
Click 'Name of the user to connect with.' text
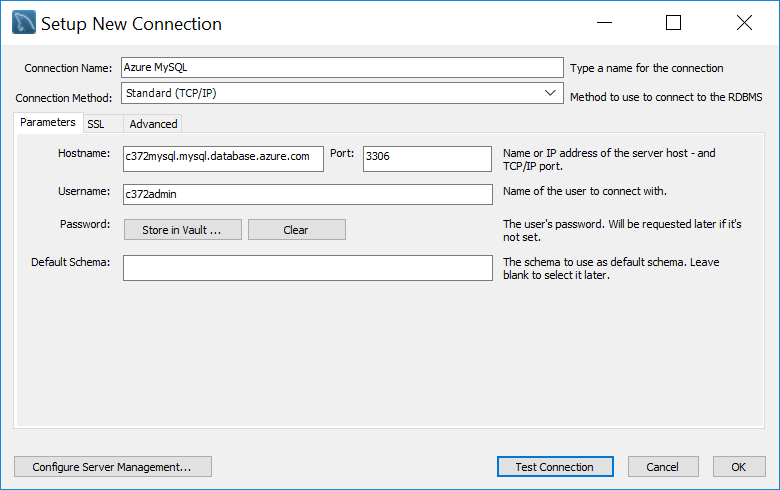click(x=585, y=191)
